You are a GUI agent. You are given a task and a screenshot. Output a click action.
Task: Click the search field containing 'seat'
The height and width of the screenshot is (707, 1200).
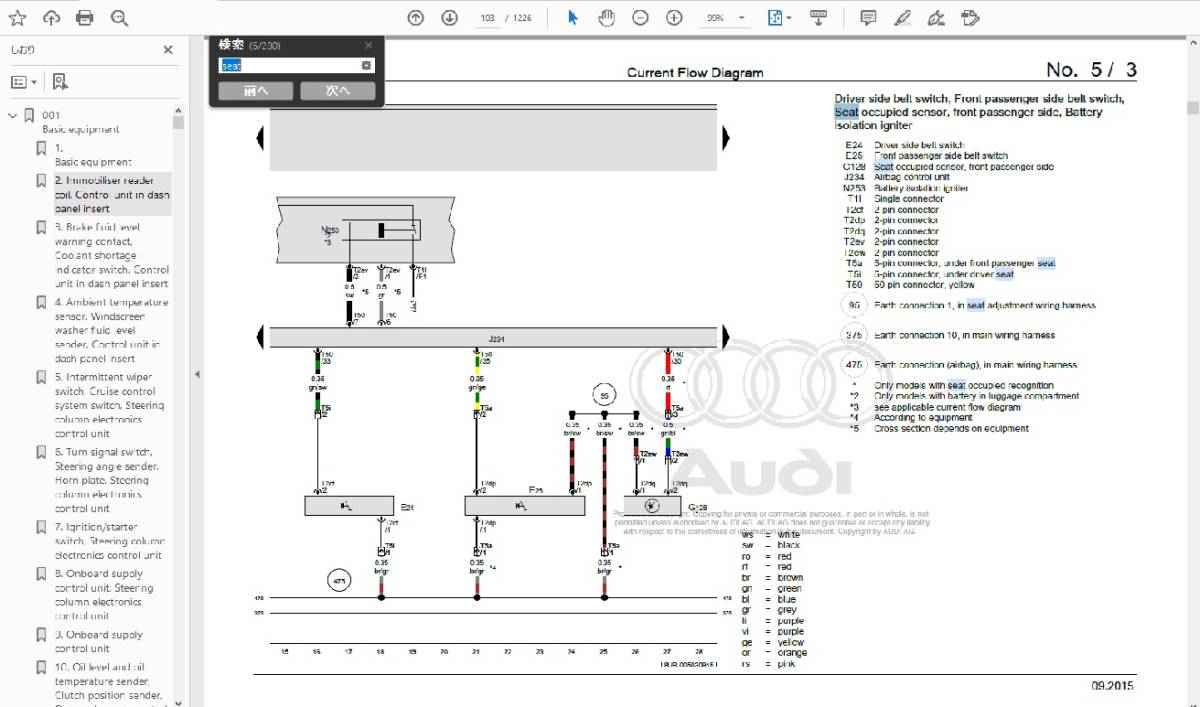coord(289,66)
